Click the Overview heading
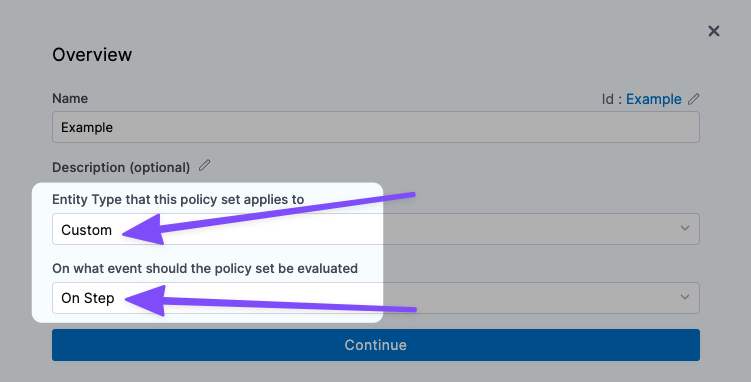This screenshot has width=751, height=382. pos(92,55)
